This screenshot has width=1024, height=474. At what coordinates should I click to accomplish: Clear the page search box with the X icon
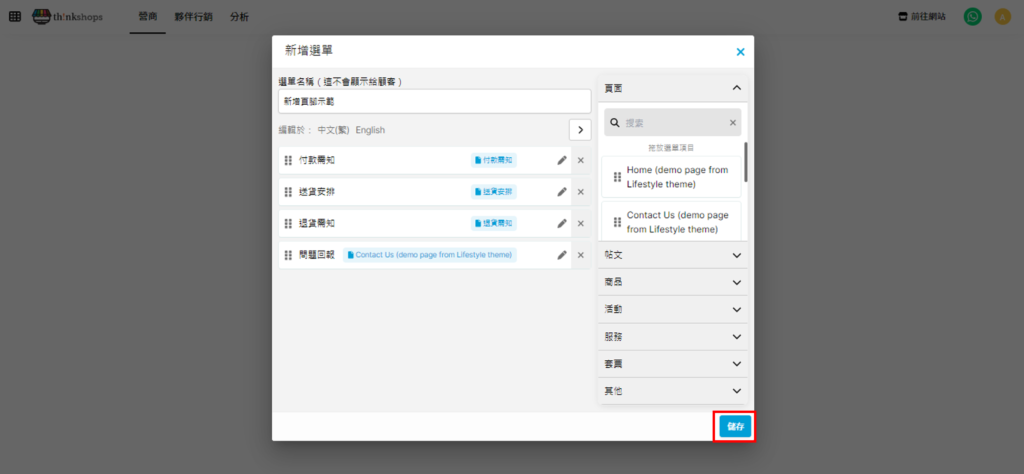tap(732, 123)
